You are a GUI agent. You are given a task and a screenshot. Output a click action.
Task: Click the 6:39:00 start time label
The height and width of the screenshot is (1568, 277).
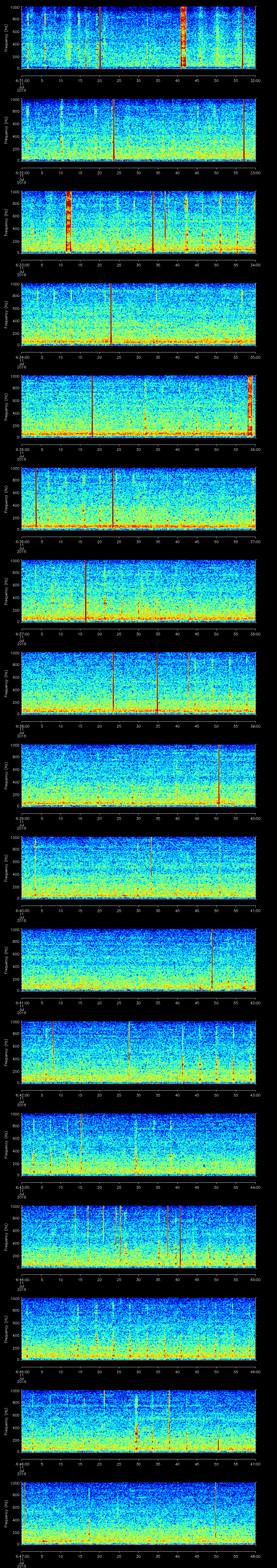pos(22,818)
